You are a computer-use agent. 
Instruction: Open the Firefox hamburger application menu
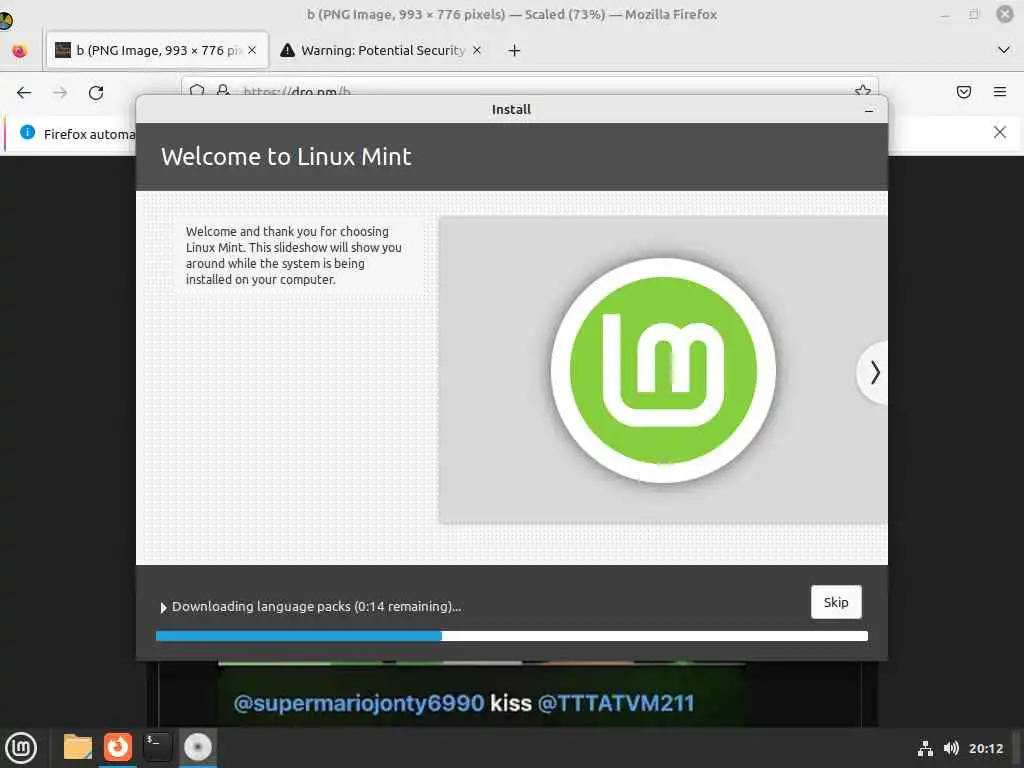pyautogui.click(x=1000, y=92)
